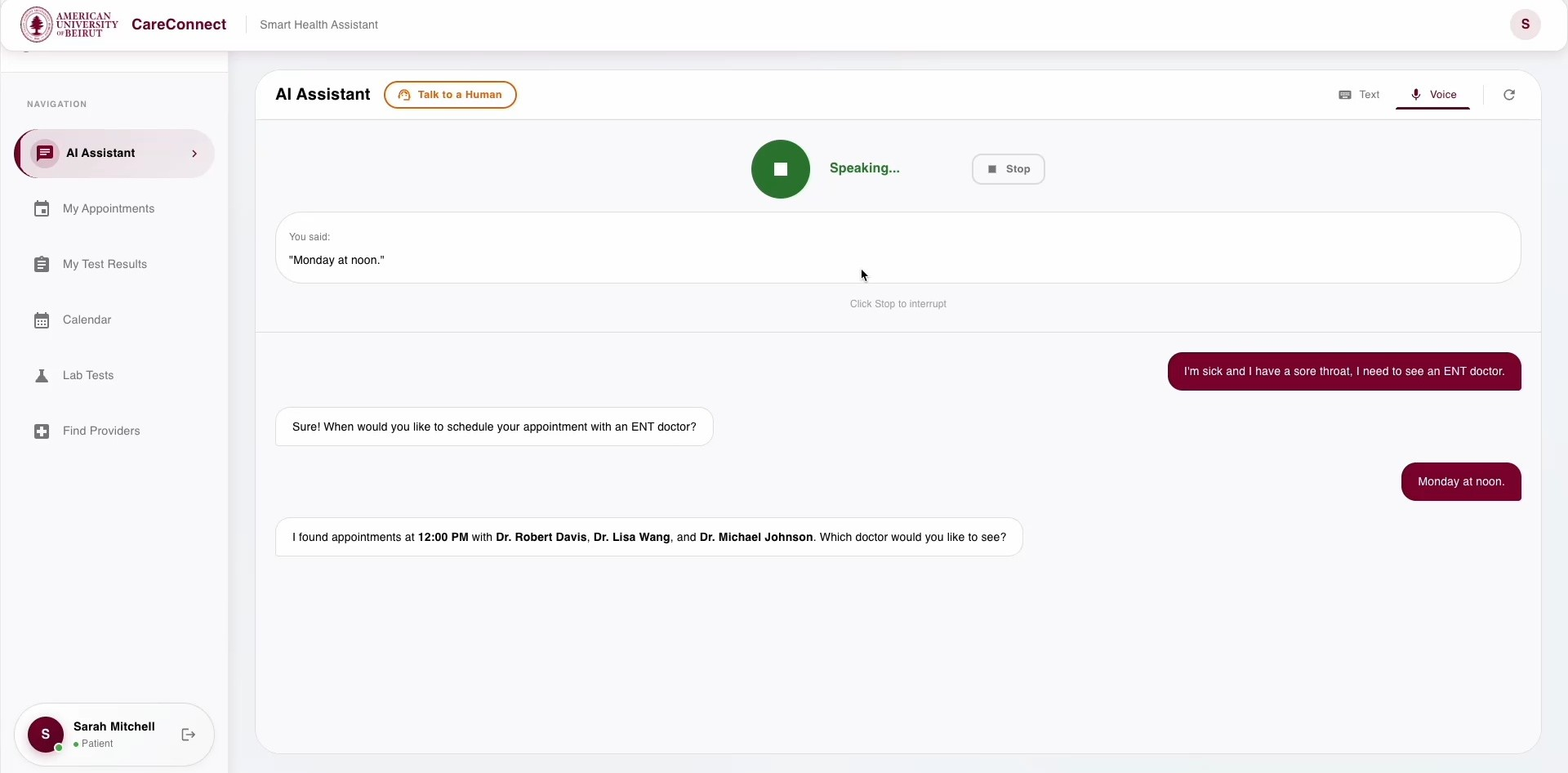This screenshot has width=1568, height=773.
Task: Click the Click Stop to interrupt hint
Action: point(898,304)
